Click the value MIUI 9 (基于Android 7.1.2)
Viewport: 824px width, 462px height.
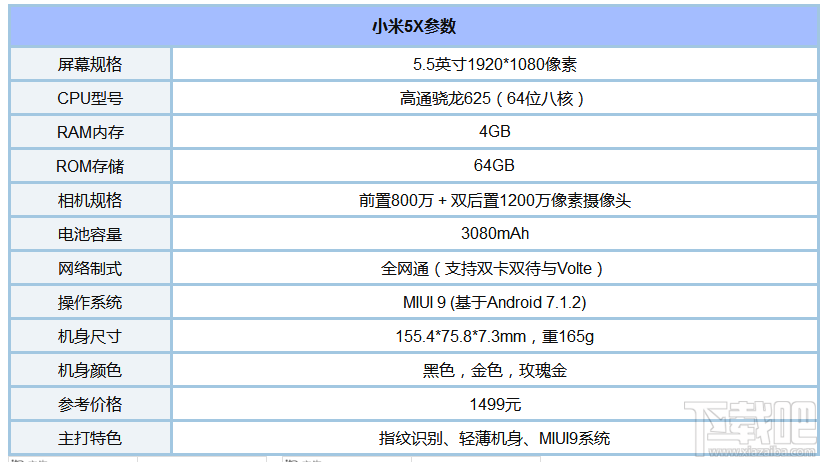tap(495, 302)
